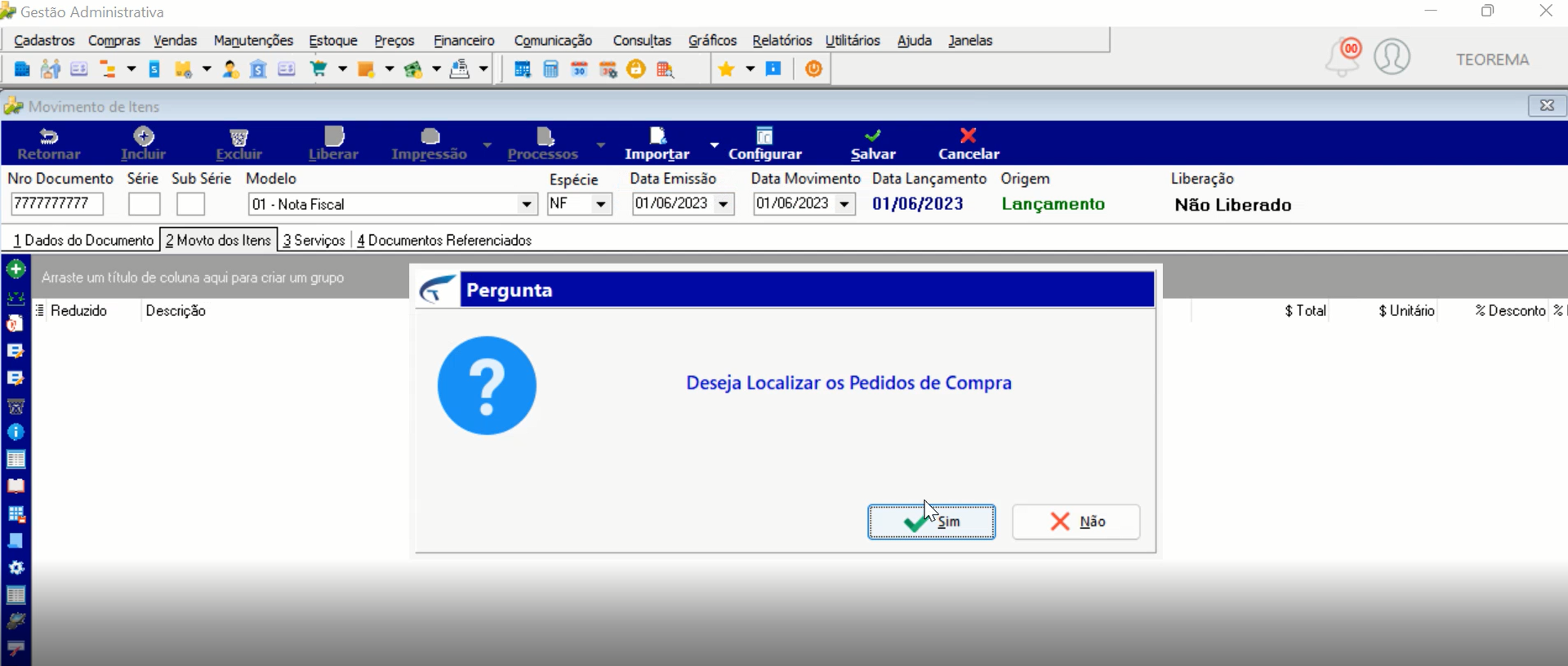This screenshot has width=1568, height=666.
Task: Click the blue building icon at toolbar start
Action: coord(22,69)
